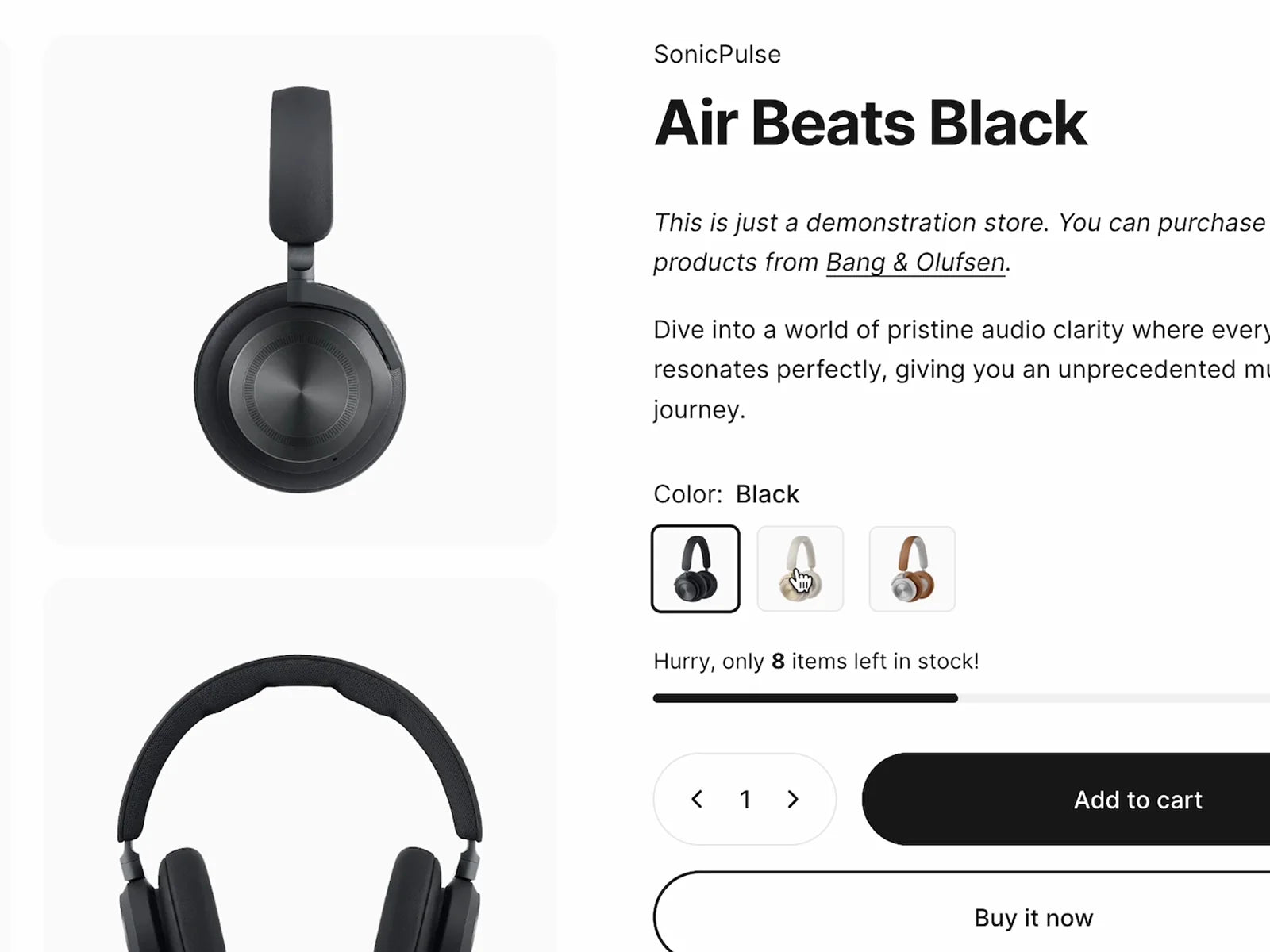Click the SonicPulse vendor name
The image size is (1270, 952).
(x=717, y=55)
